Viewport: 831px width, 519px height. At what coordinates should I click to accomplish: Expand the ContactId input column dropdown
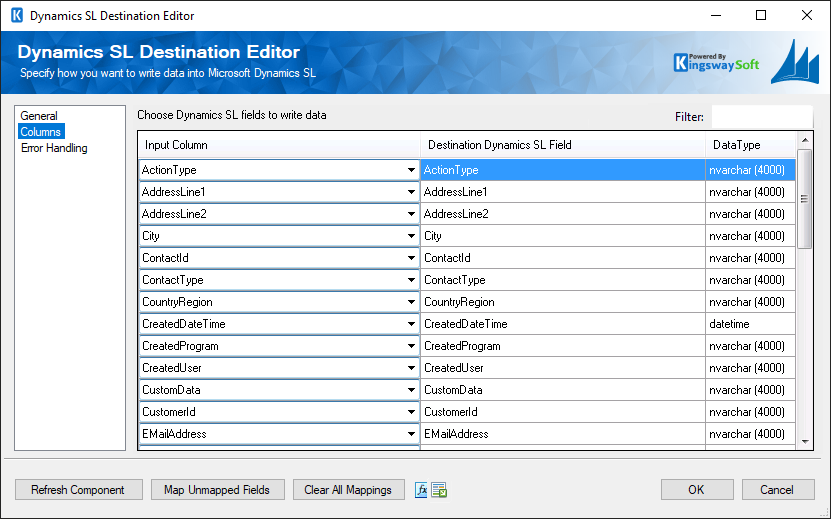pyautogui.click(x=411, y=258)
